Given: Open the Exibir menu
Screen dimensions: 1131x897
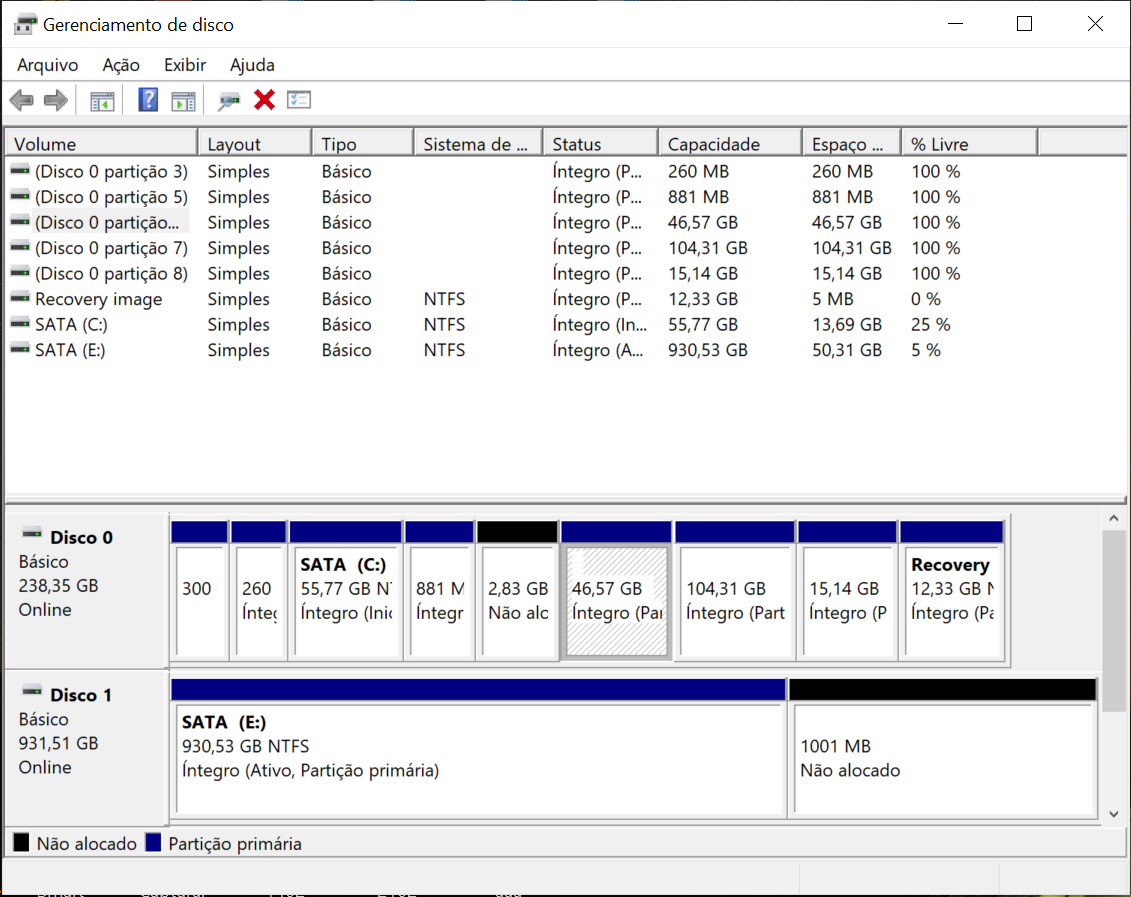Looking at the screenshot, I should [185, 65].
